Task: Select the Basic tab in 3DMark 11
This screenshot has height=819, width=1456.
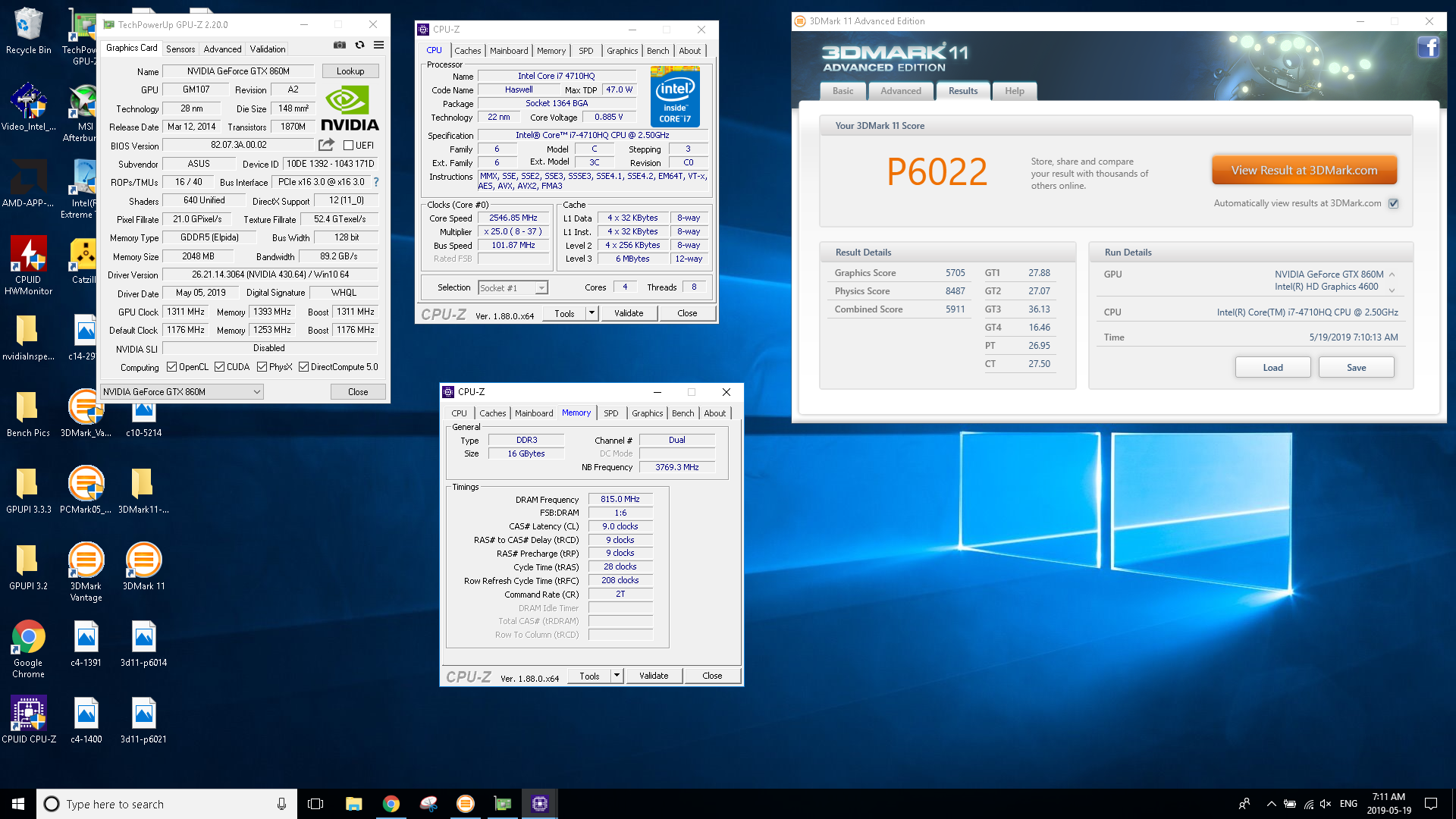Action: click(843, 91)
